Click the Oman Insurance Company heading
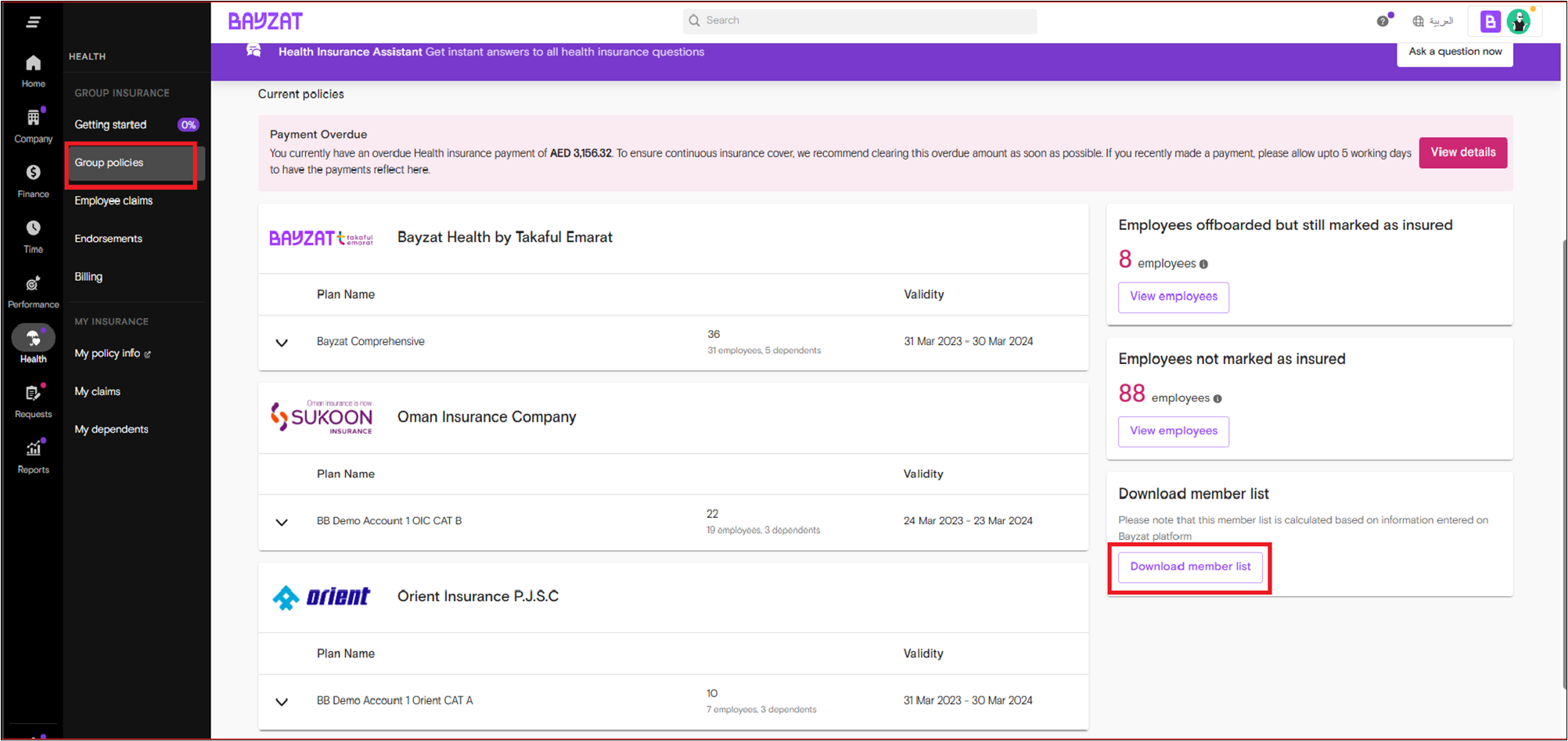The width and height of the screenshot is (1568, 741). (x=487, y=417)
